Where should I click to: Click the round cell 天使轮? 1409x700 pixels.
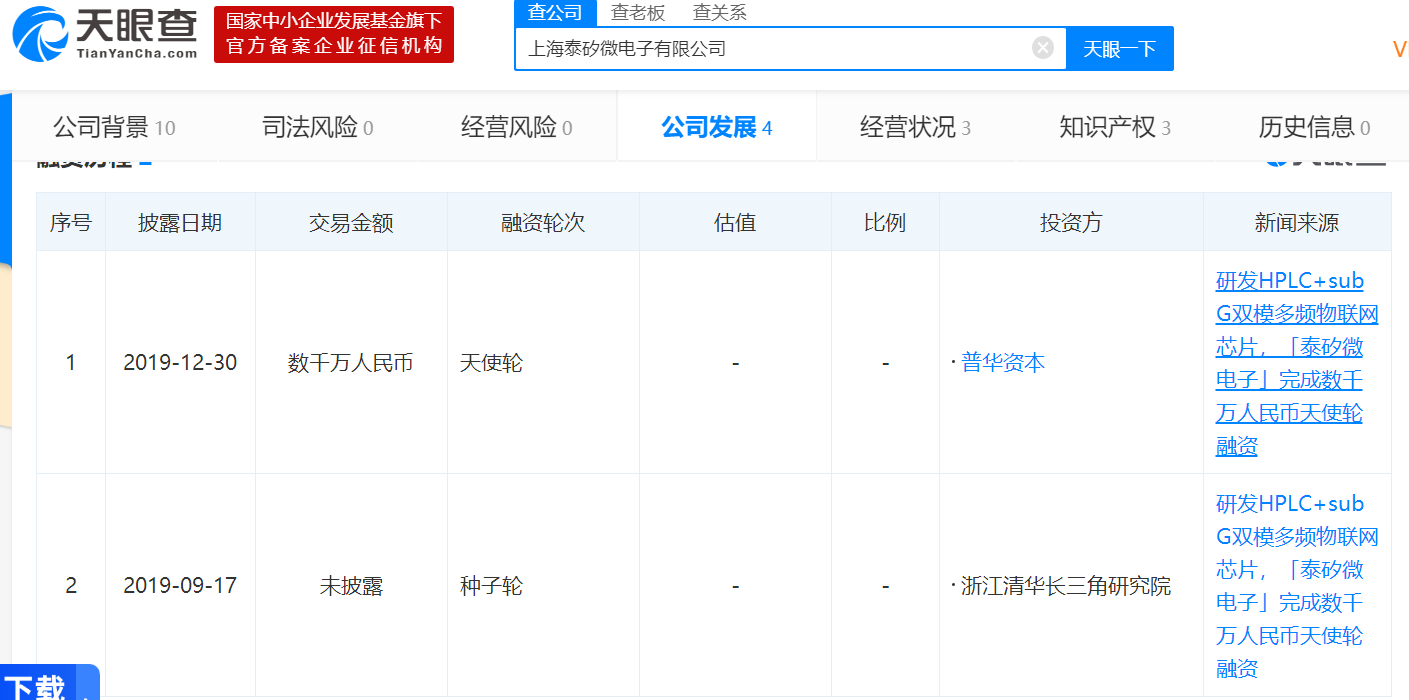coord(491,363)
